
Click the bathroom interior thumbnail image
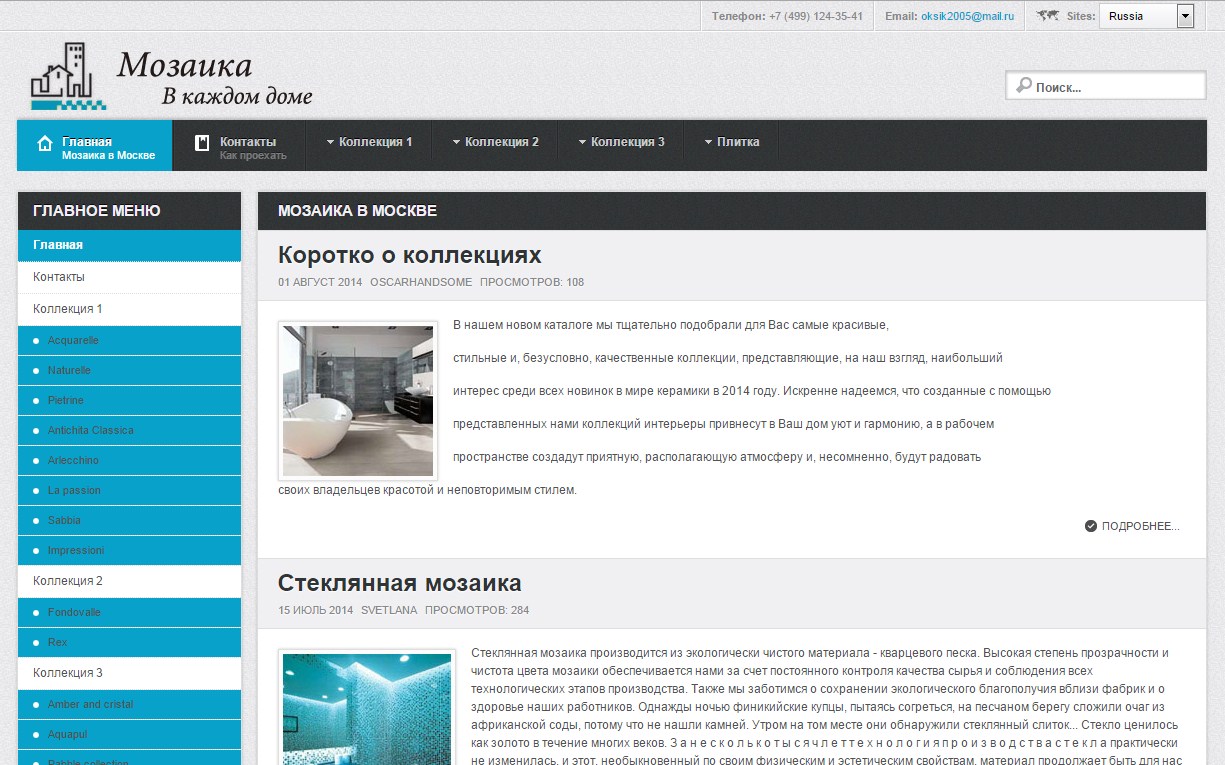(358, 400)
